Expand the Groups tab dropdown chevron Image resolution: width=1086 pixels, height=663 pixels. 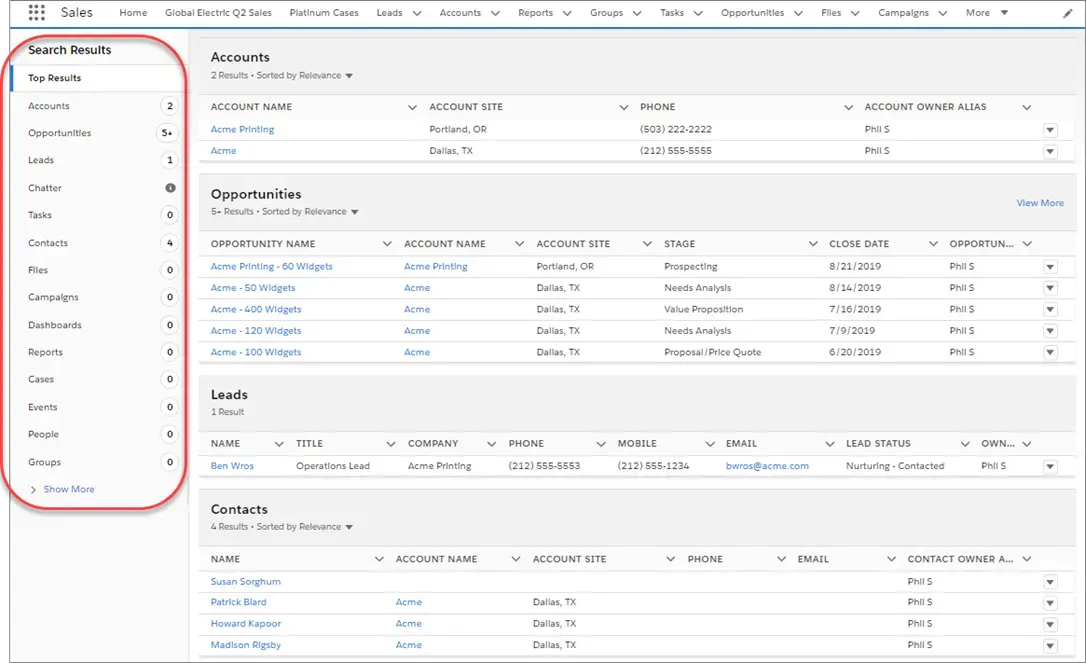[x=637, y=13]
